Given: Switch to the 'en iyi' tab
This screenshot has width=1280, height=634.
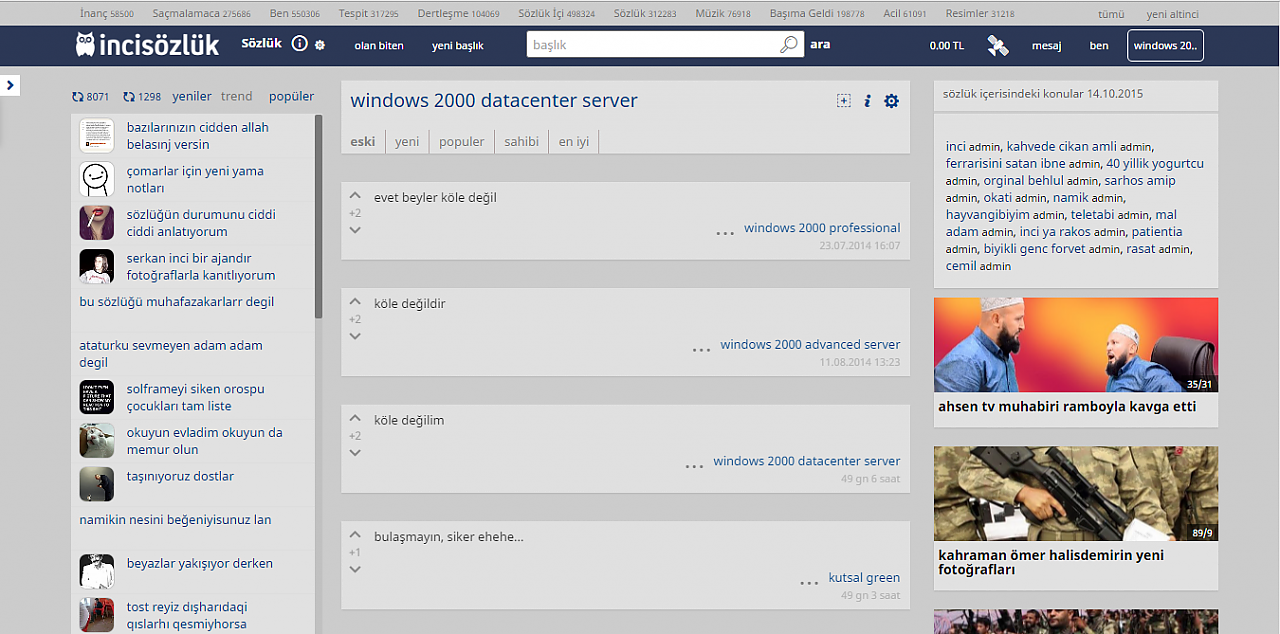Looking at the screenshot, I should pyautogui.click(x=574, y=141).
